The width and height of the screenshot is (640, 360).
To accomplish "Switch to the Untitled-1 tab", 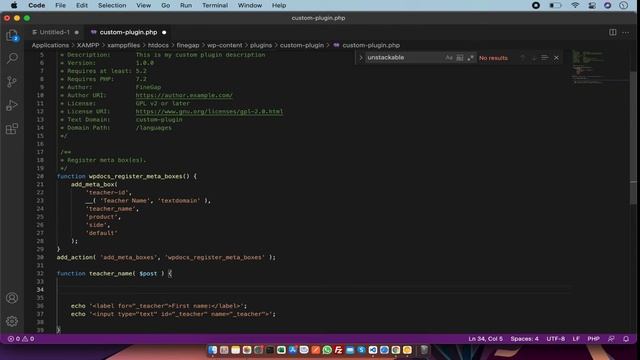I will pyautogui.click(x=55, y=32).
